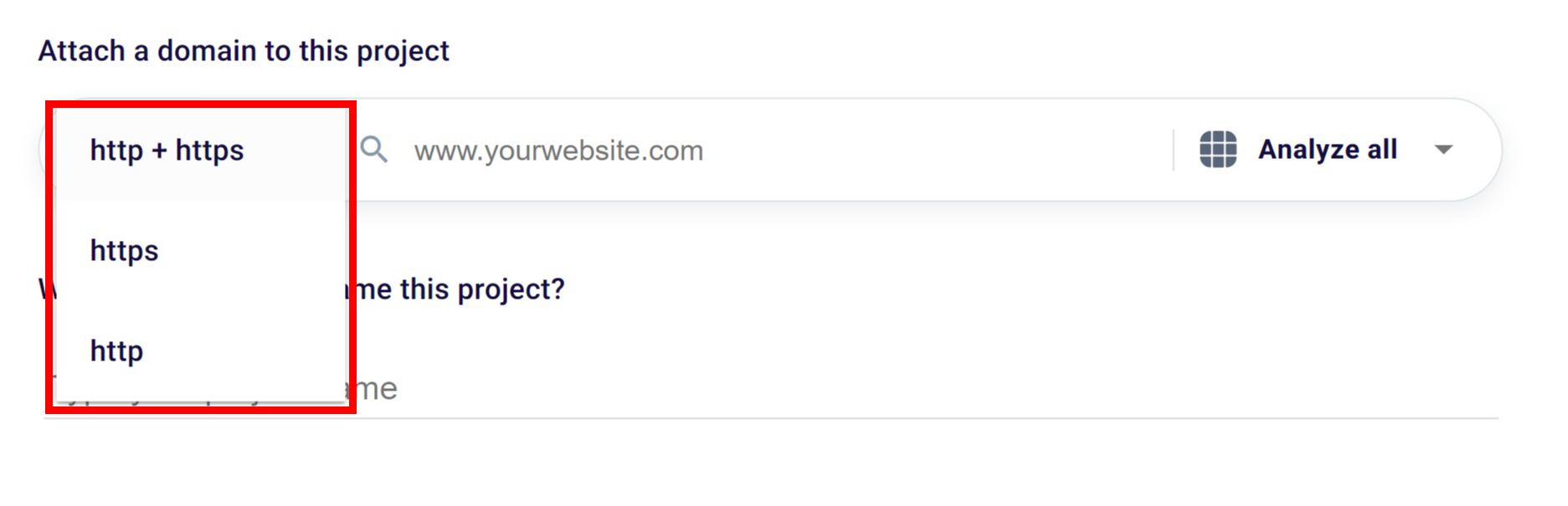Click the caret triangle at the domain bar's right end
The height and width of the screenshot is (506, 1568).
[1442, 150]
